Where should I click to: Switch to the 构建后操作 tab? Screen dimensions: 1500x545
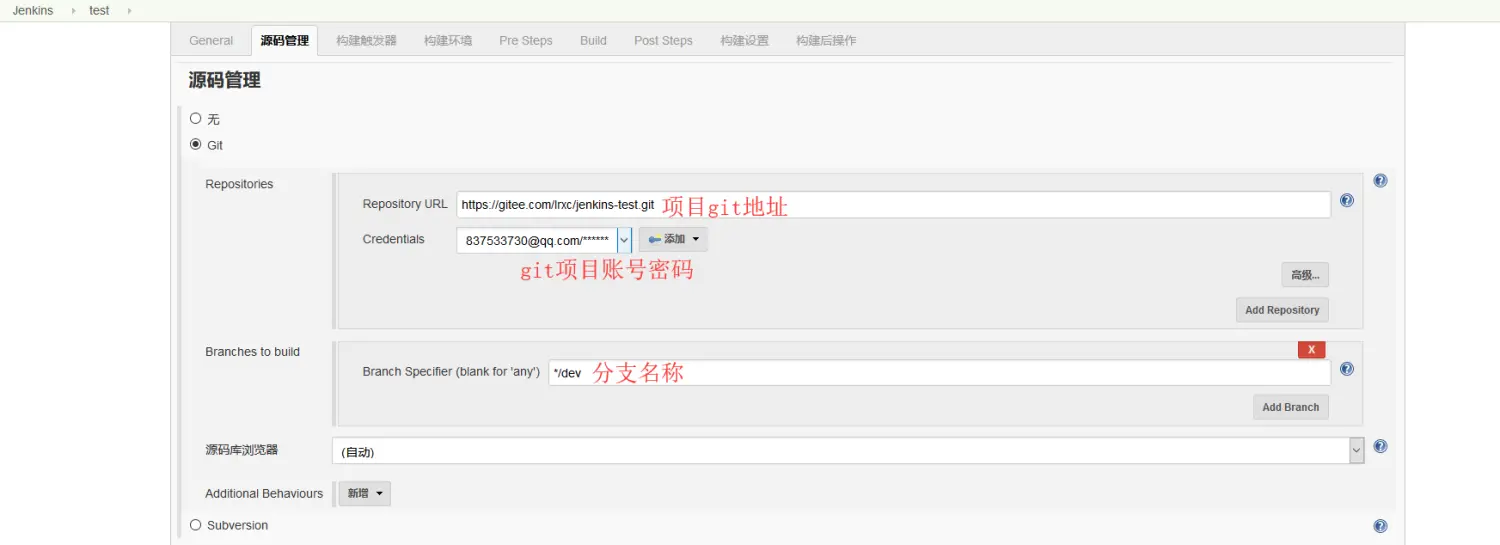point(826,41)
